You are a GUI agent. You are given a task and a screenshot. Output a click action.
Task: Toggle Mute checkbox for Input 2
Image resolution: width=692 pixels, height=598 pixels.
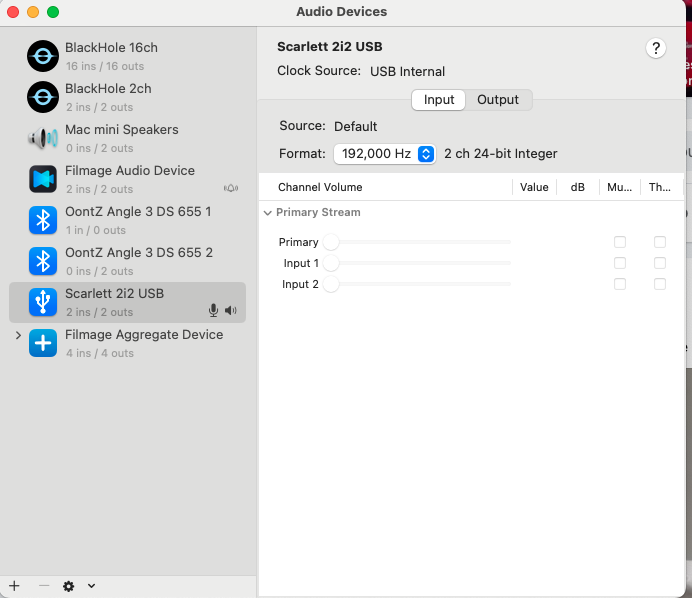coord(620,284)
